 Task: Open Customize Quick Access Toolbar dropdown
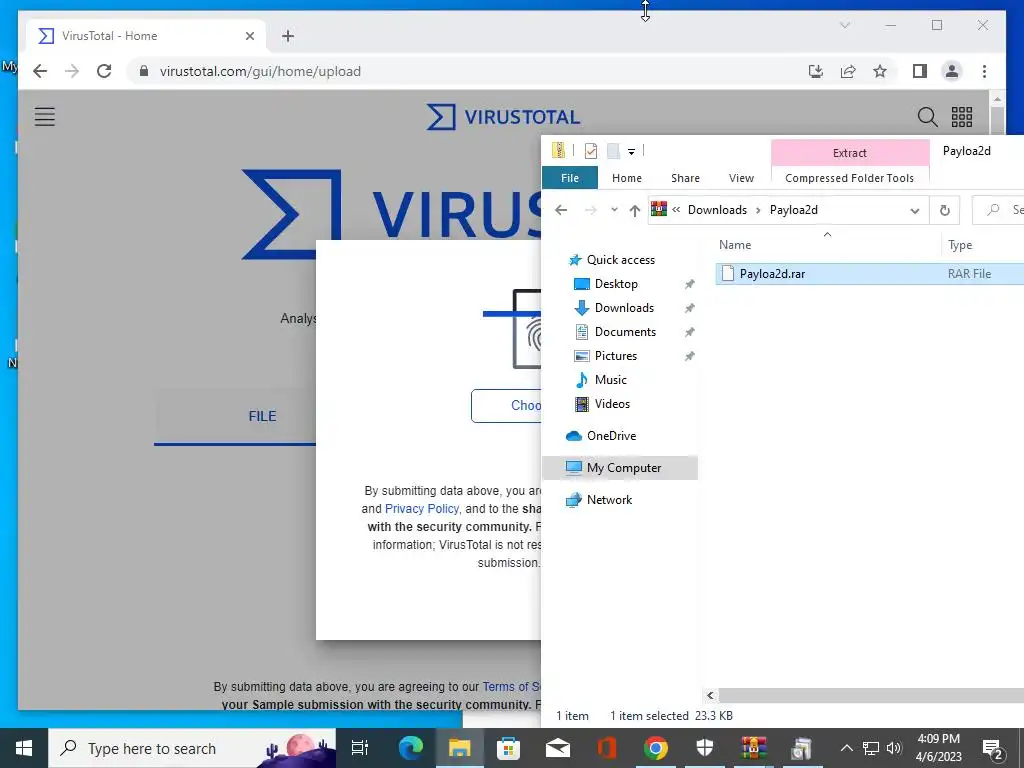click(x=632, y=152)
